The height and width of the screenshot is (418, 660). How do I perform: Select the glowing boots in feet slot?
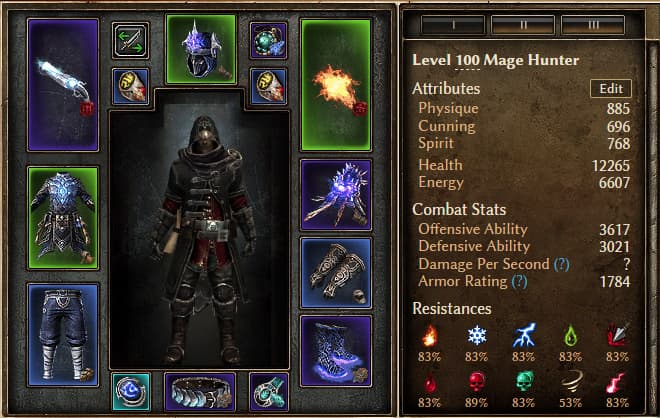click(x=336, y=351)
